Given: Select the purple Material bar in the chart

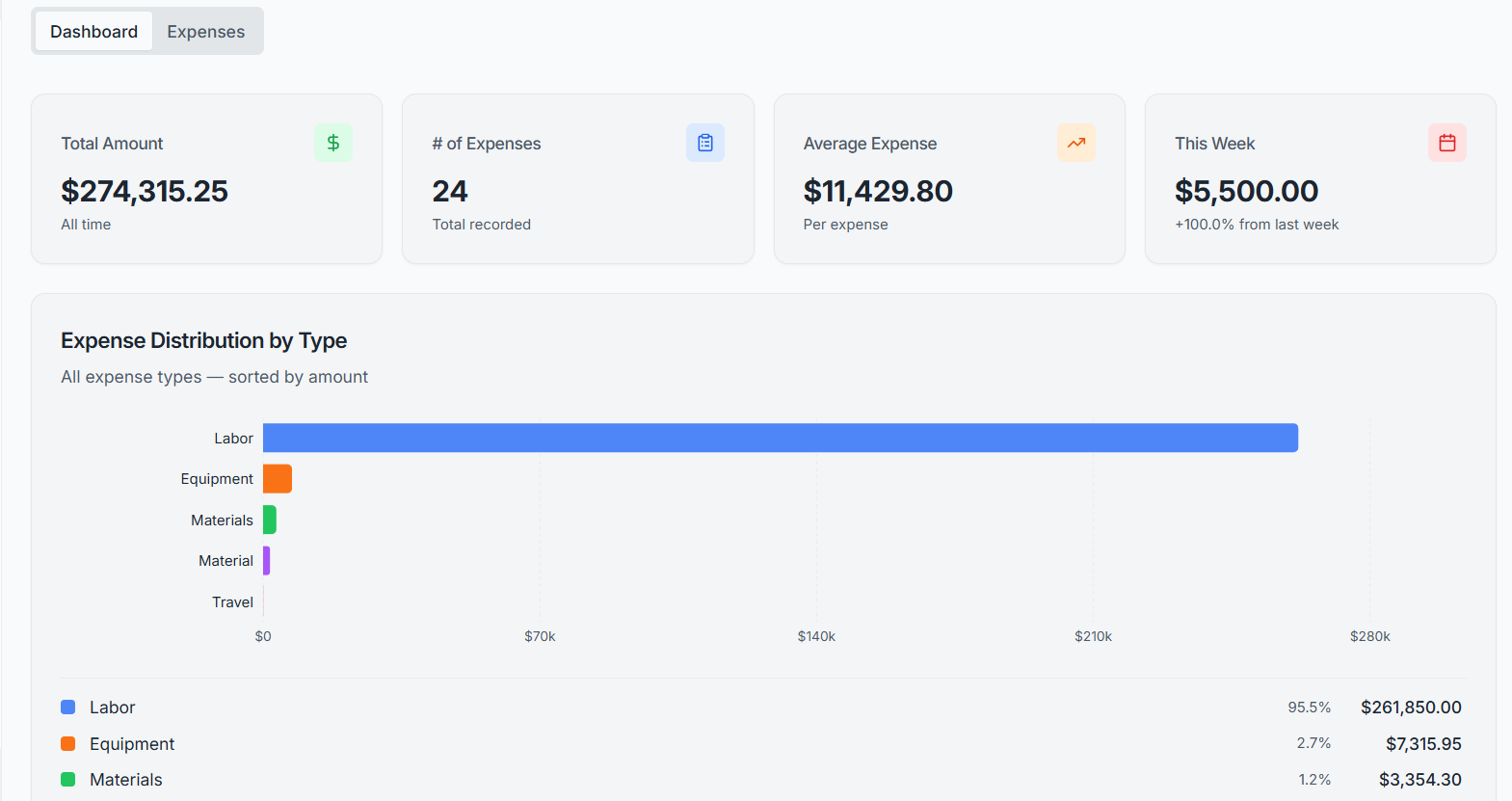Looking at the screenshot, I should pos(267,561).
